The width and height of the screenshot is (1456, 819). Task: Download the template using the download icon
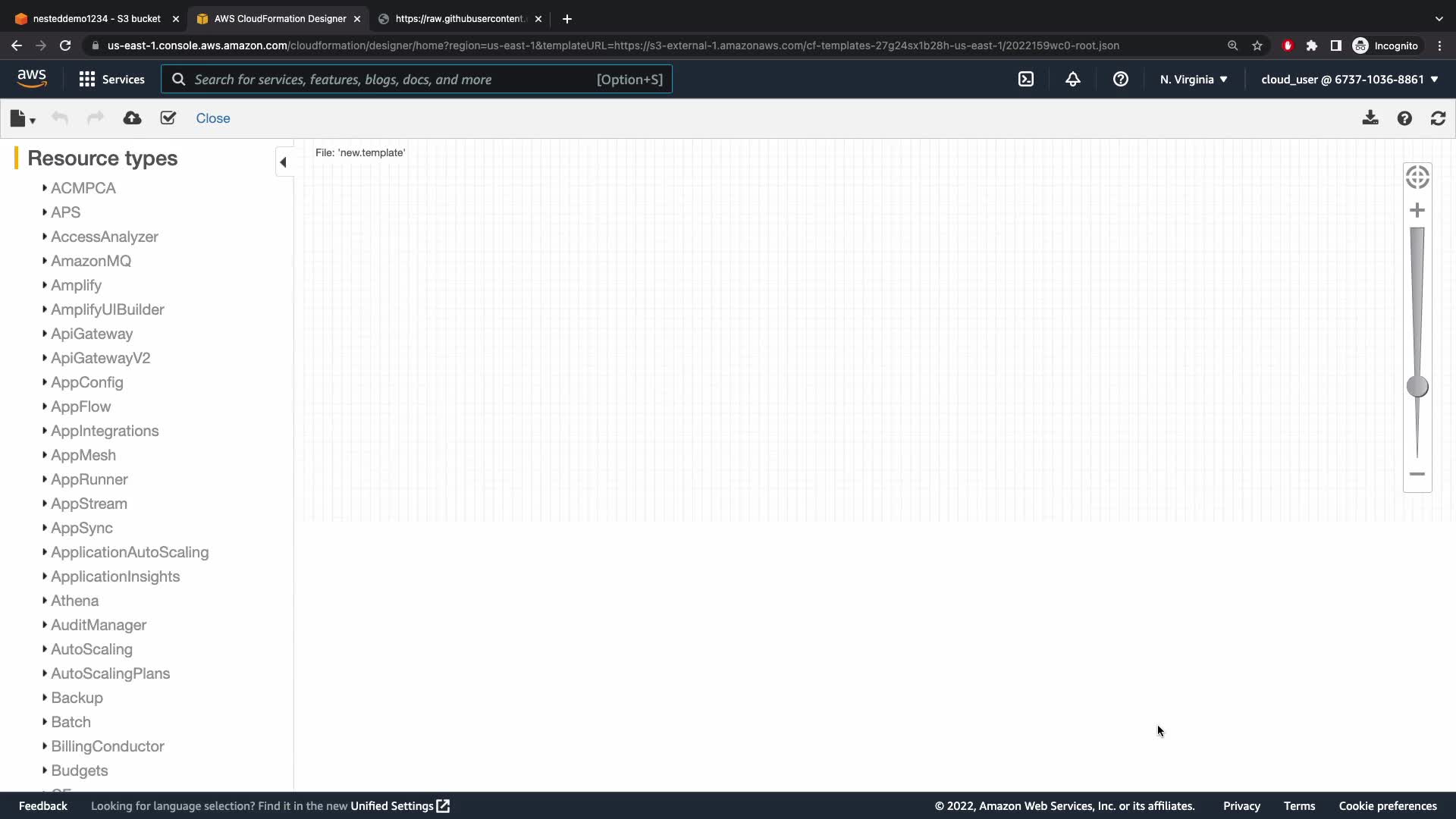pos(1370,118)
